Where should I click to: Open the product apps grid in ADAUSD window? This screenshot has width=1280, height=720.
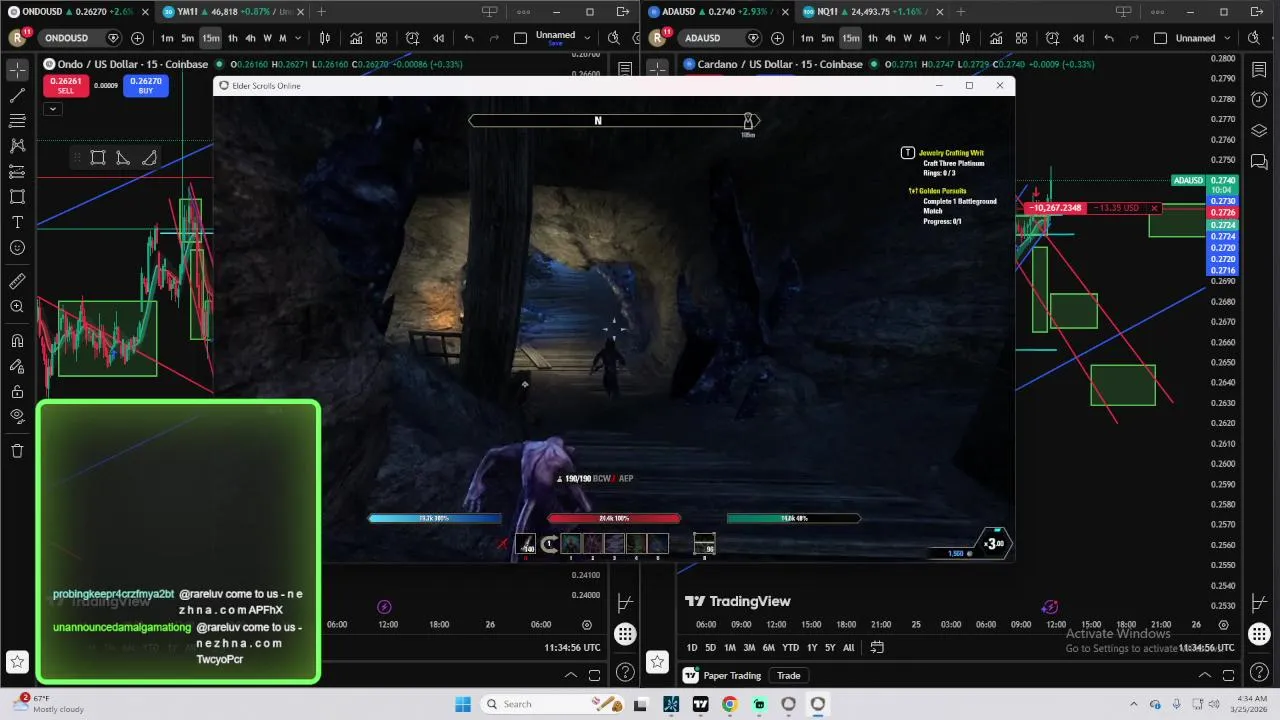pos(1259,634)
